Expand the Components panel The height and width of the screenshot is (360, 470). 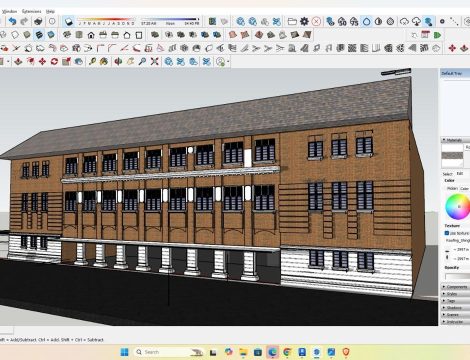point(455,287)
